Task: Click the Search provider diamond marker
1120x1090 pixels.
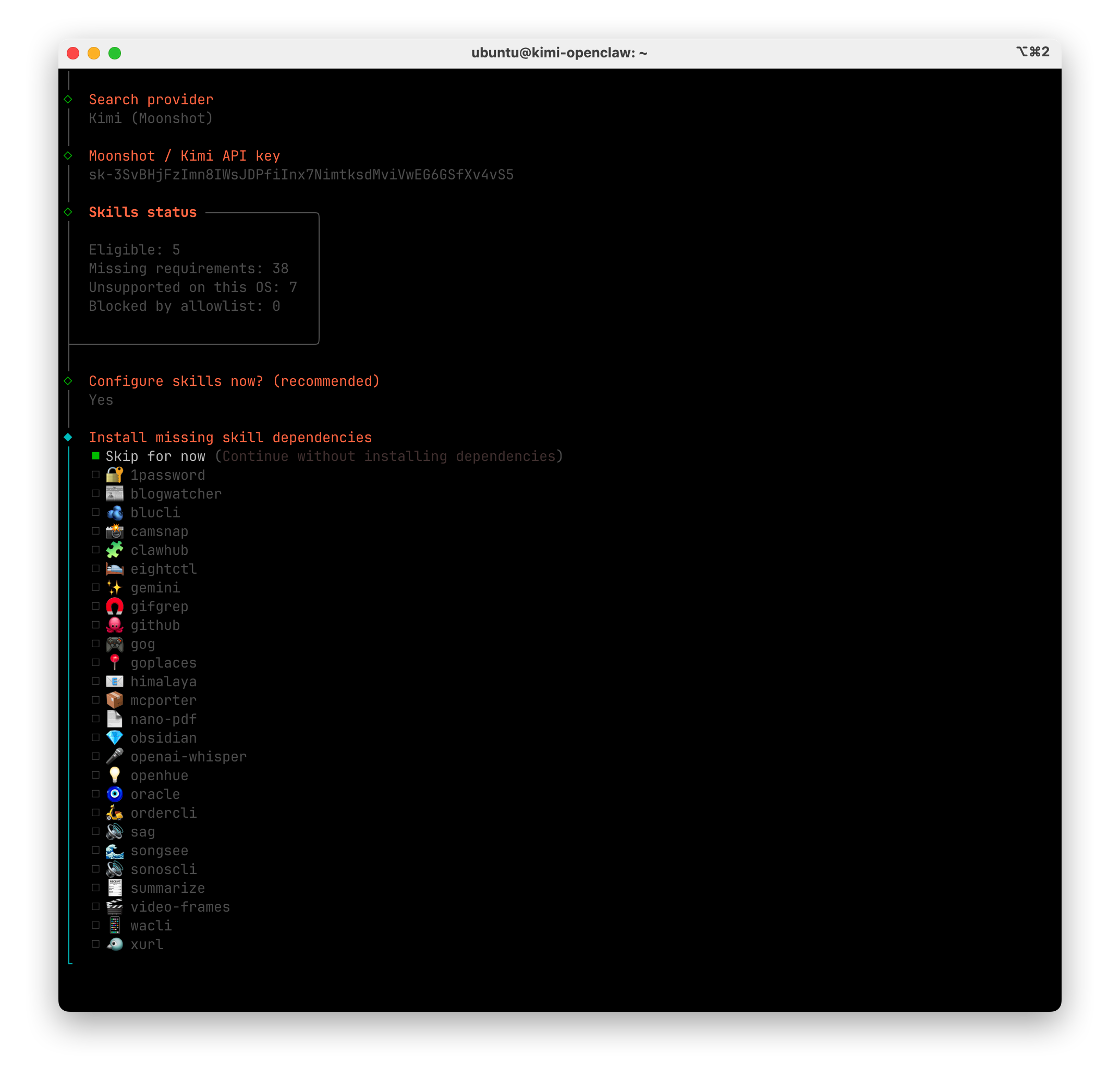Action: tap(68, 99)
